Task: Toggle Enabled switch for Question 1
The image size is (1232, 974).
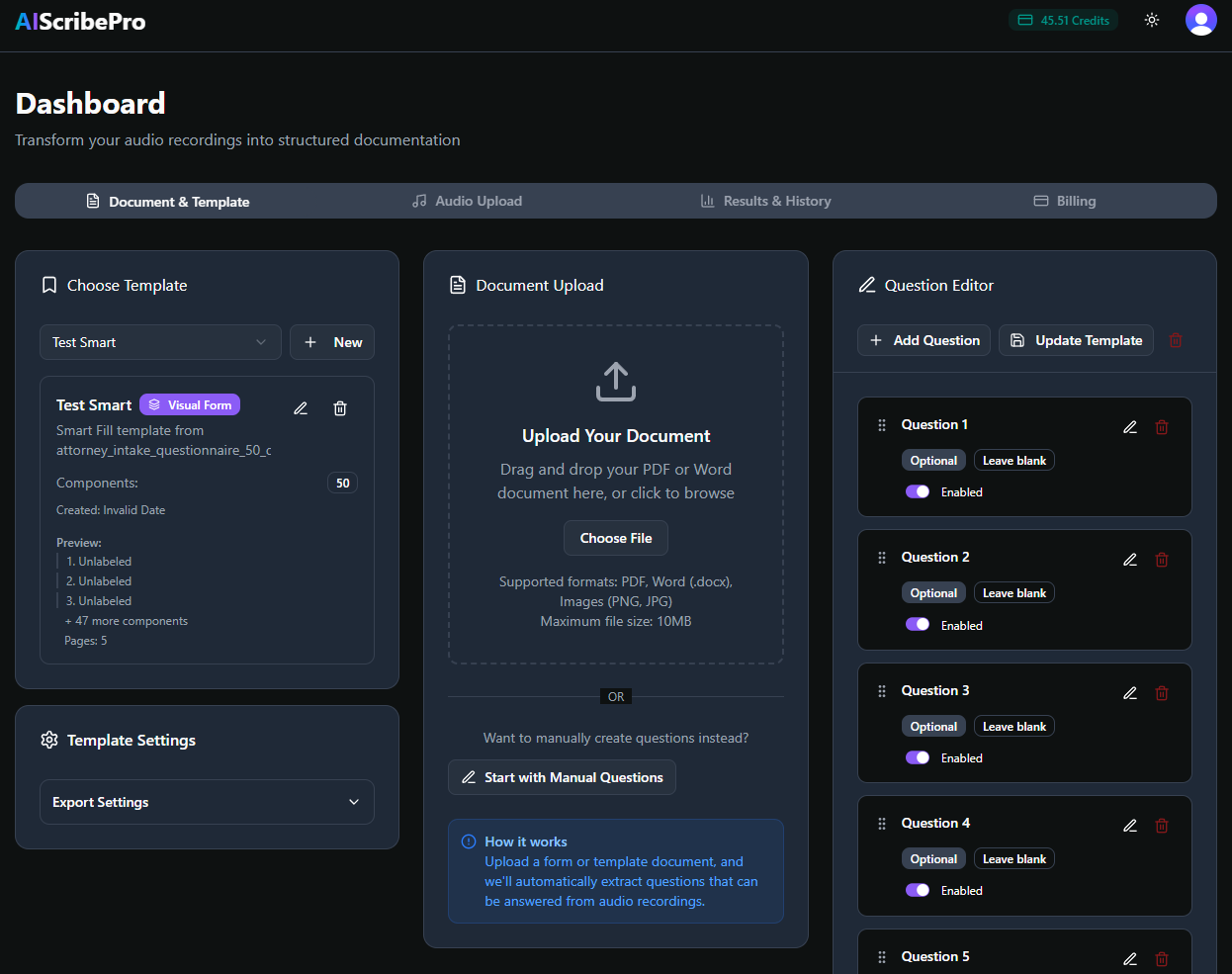Action: (918, 491)
